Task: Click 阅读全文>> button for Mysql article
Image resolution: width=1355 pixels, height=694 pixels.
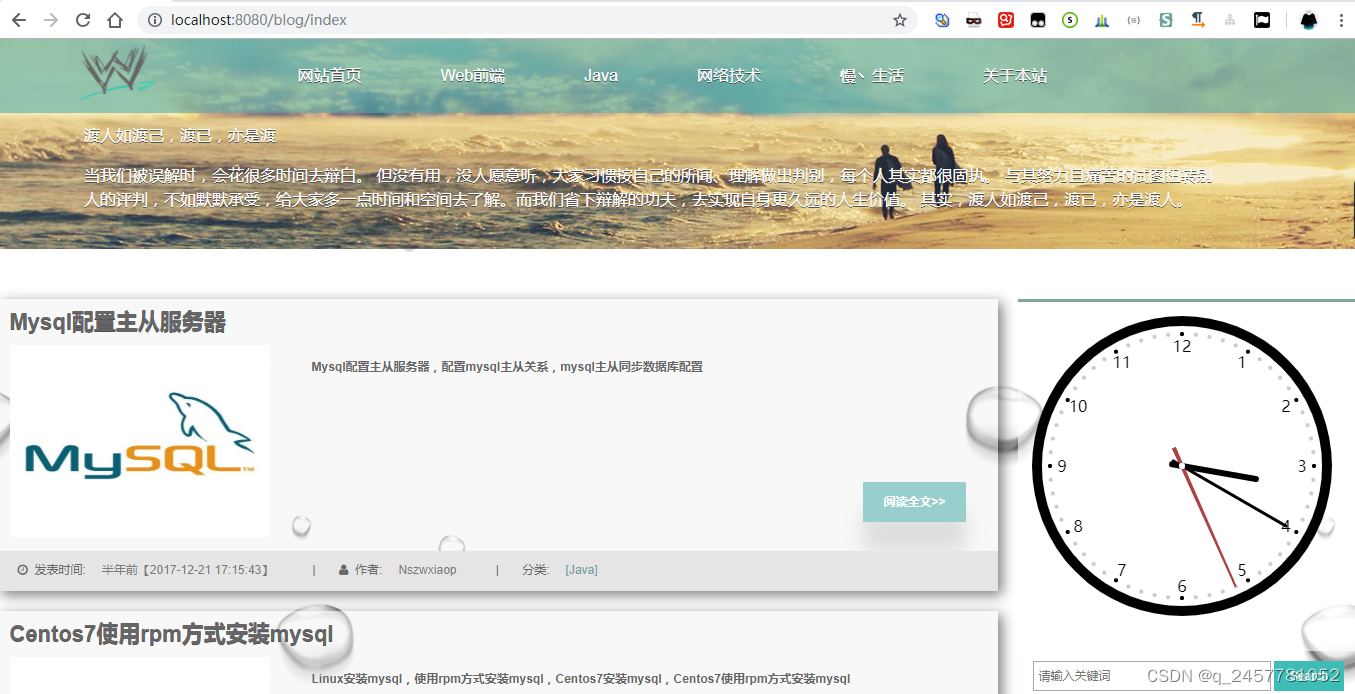Action: tap(914, 502)
